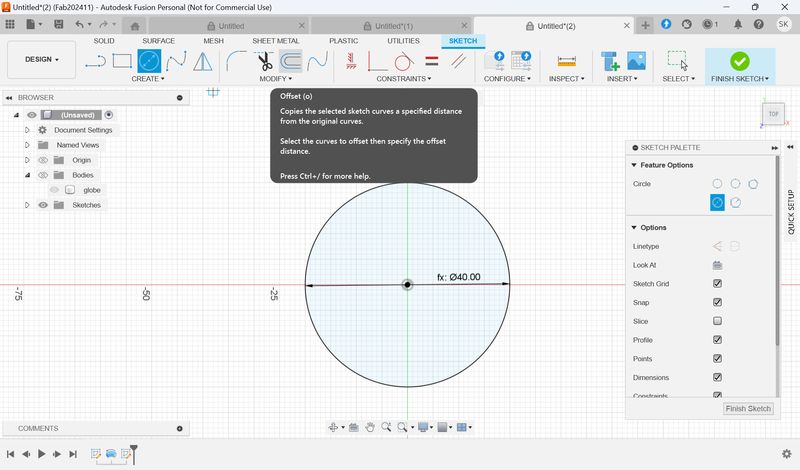Image resolution: width=800 pixels, height=470 pixels.
Task: Open the MODIFY dropdown menu
Action: tap(276, 79)
